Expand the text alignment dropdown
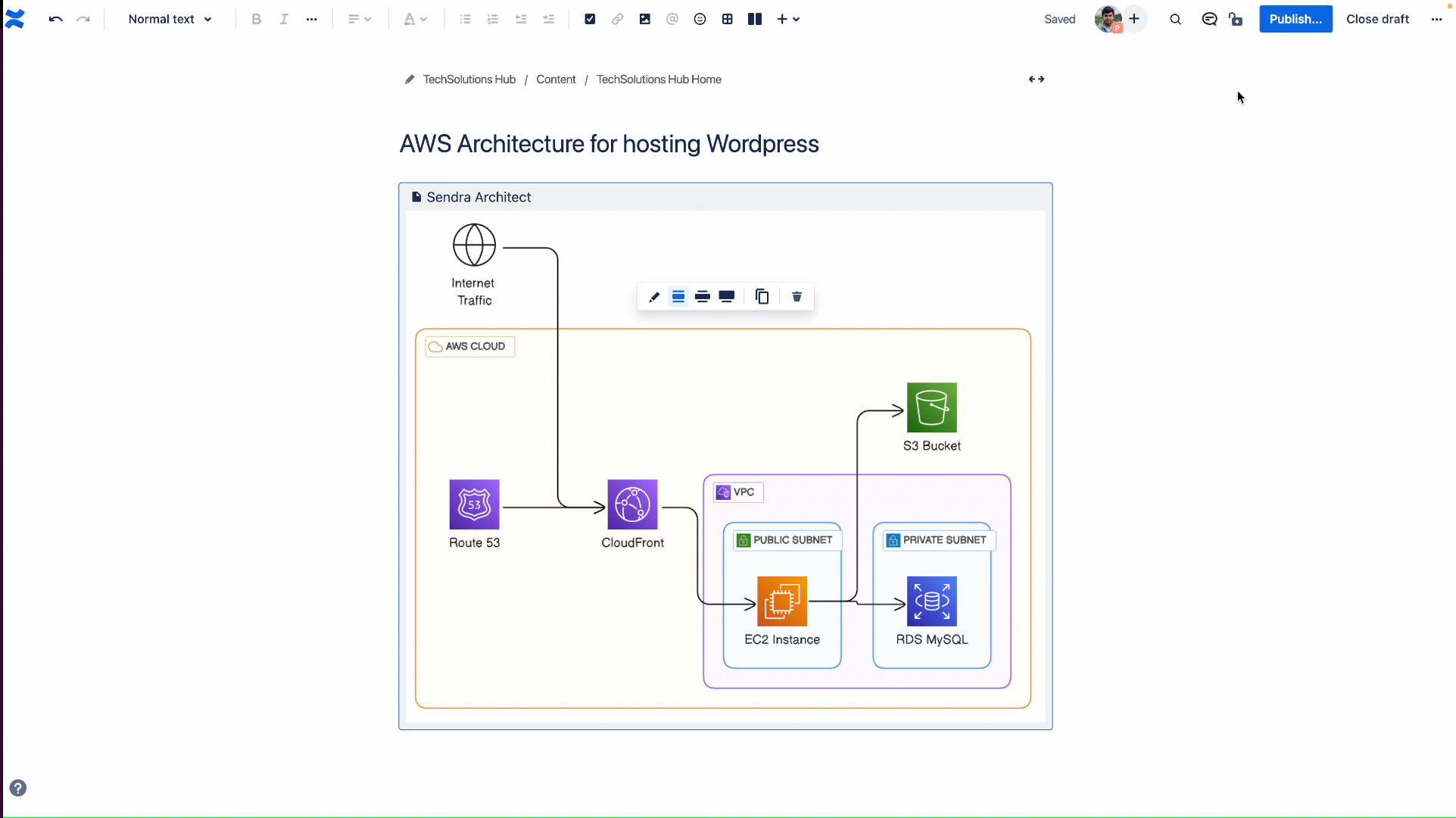 tap(359, 19)
